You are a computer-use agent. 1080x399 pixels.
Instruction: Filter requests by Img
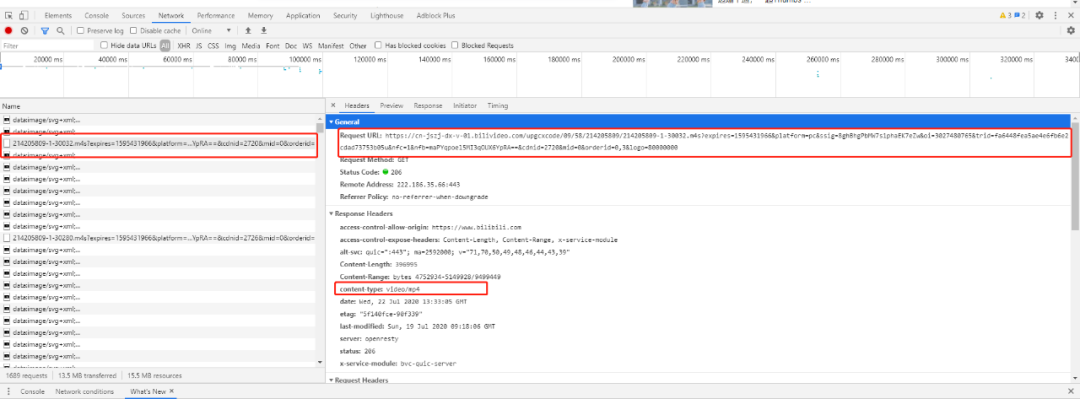coord(230,45)
